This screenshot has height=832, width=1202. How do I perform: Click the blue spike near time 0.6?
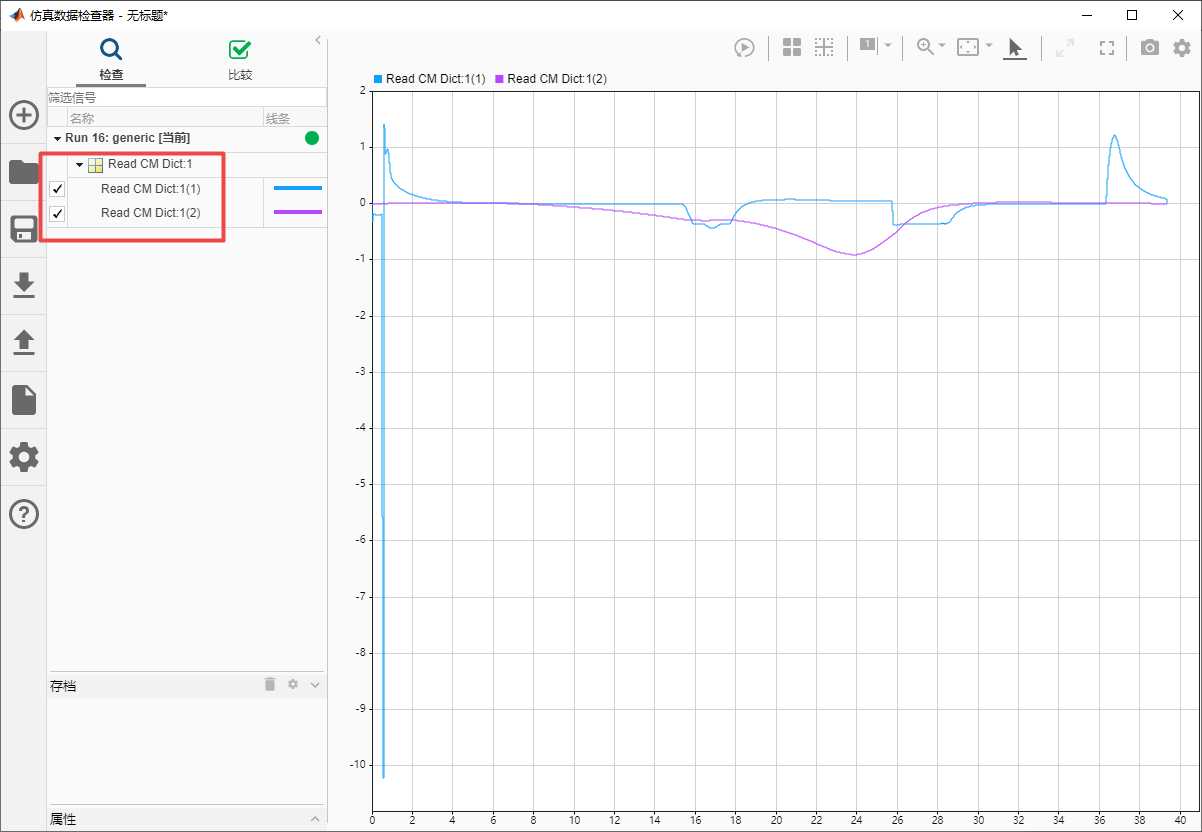click(x=384, y=450)
